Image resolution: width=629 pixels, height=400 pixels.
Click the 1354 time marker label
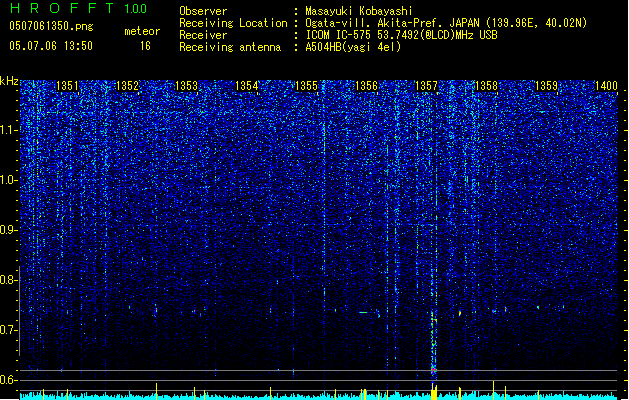[246, 86]
